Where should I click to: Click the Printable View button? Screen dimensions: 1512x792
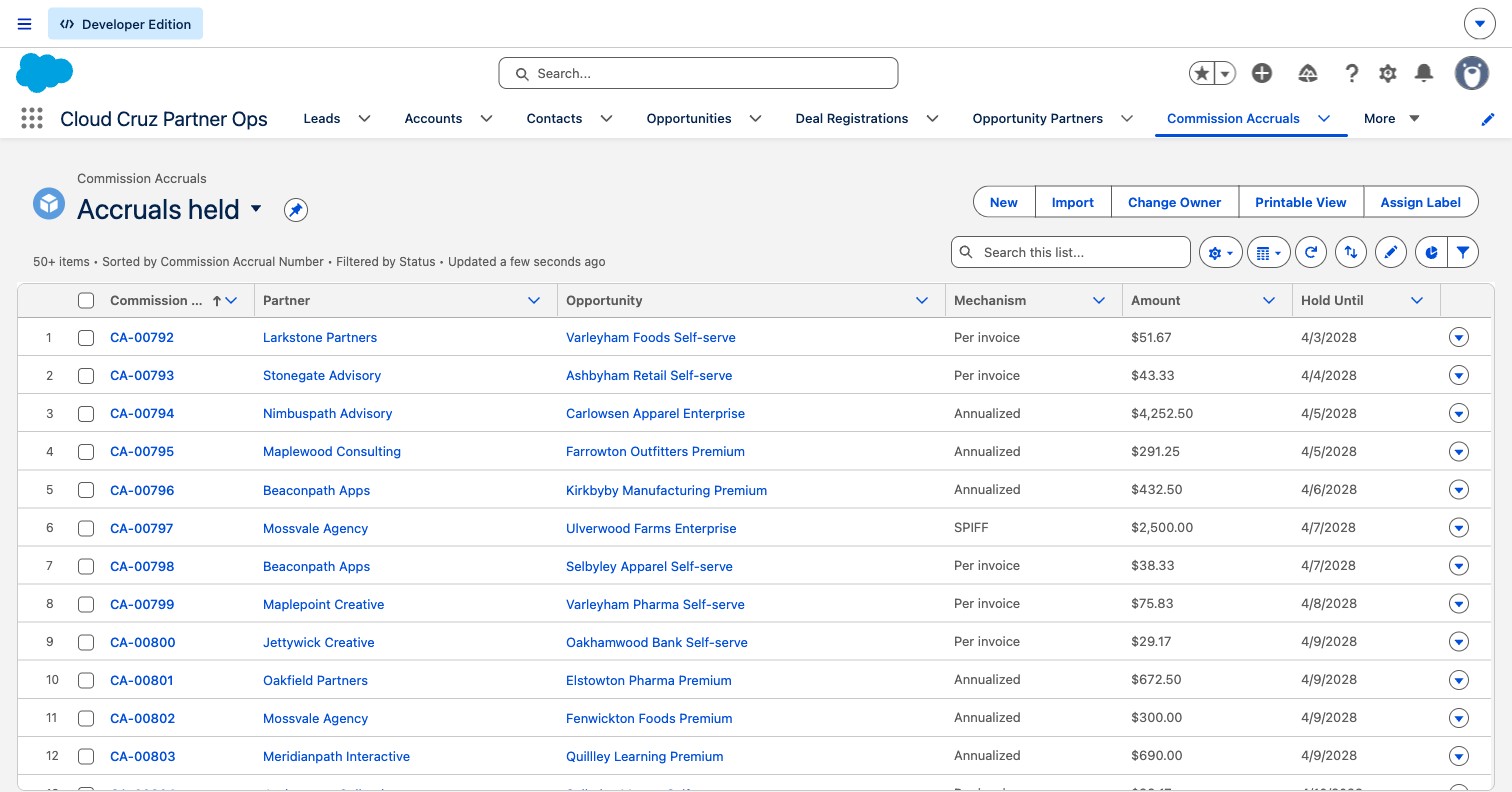click(1301, 202)
